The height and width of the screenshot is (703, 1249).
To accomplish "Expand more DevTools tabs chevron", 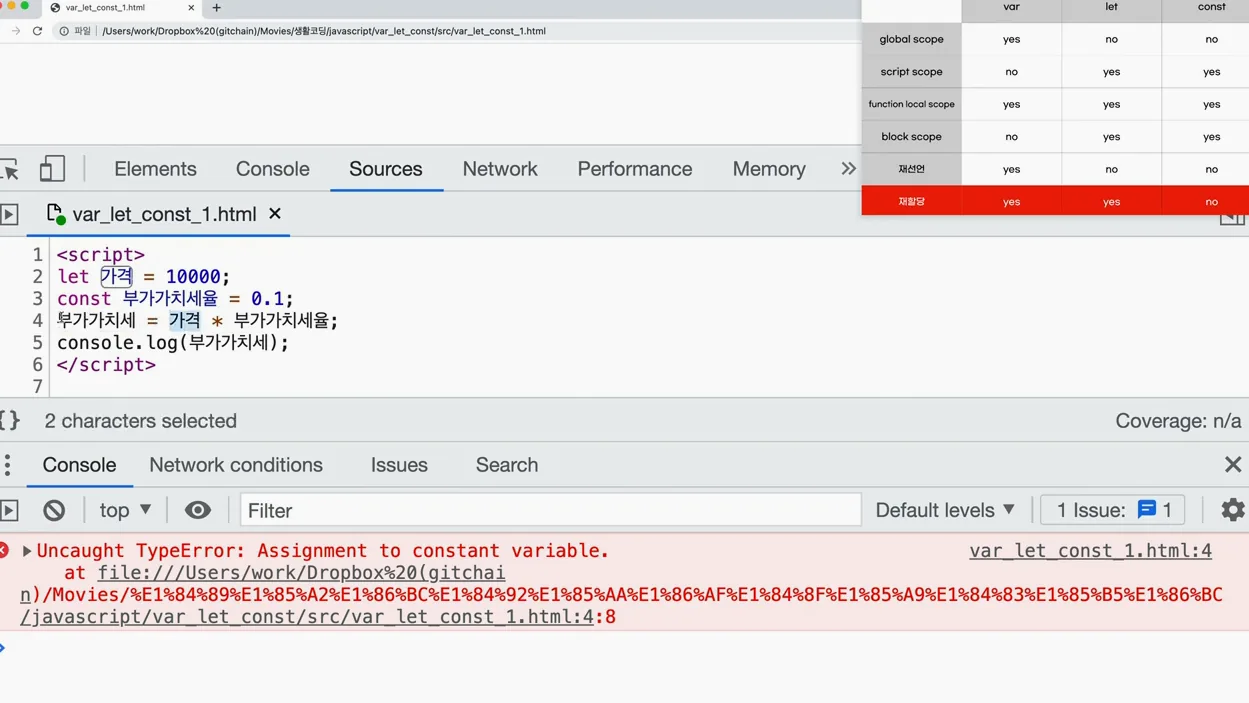I will (x=848, y=169).
